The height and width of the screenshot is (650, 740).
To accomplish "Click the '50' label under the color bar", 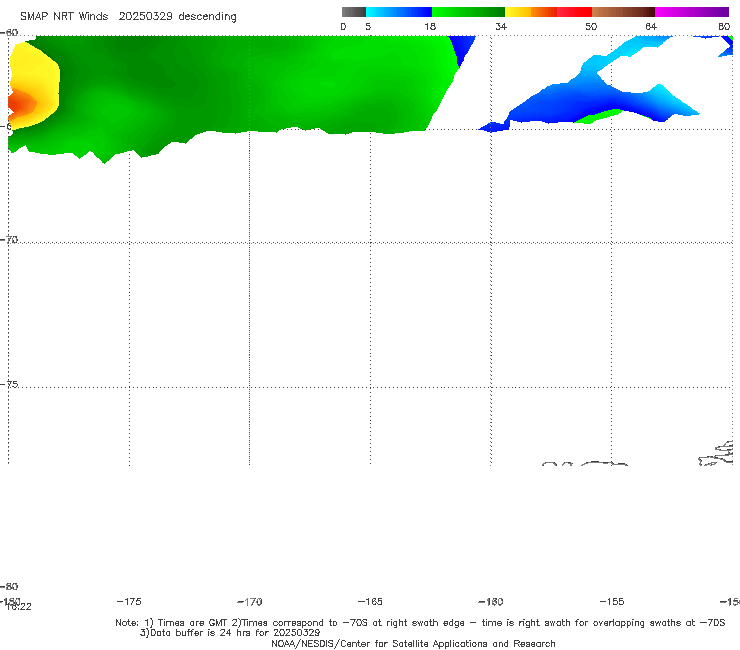I will pos(591,26).
